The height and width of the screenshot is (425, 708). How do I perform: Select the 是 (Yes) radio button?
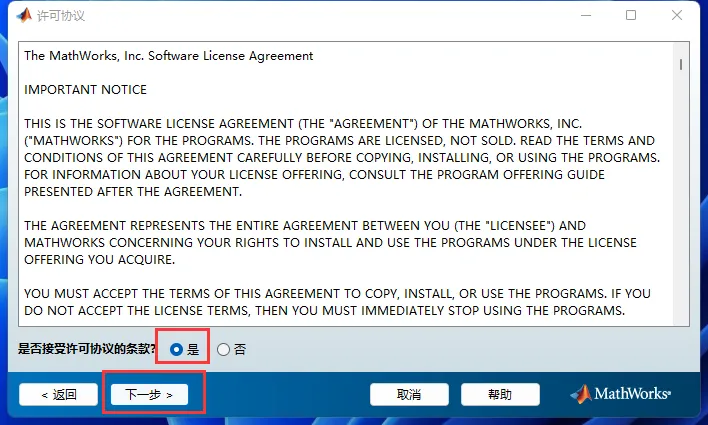tap(177, 349)
